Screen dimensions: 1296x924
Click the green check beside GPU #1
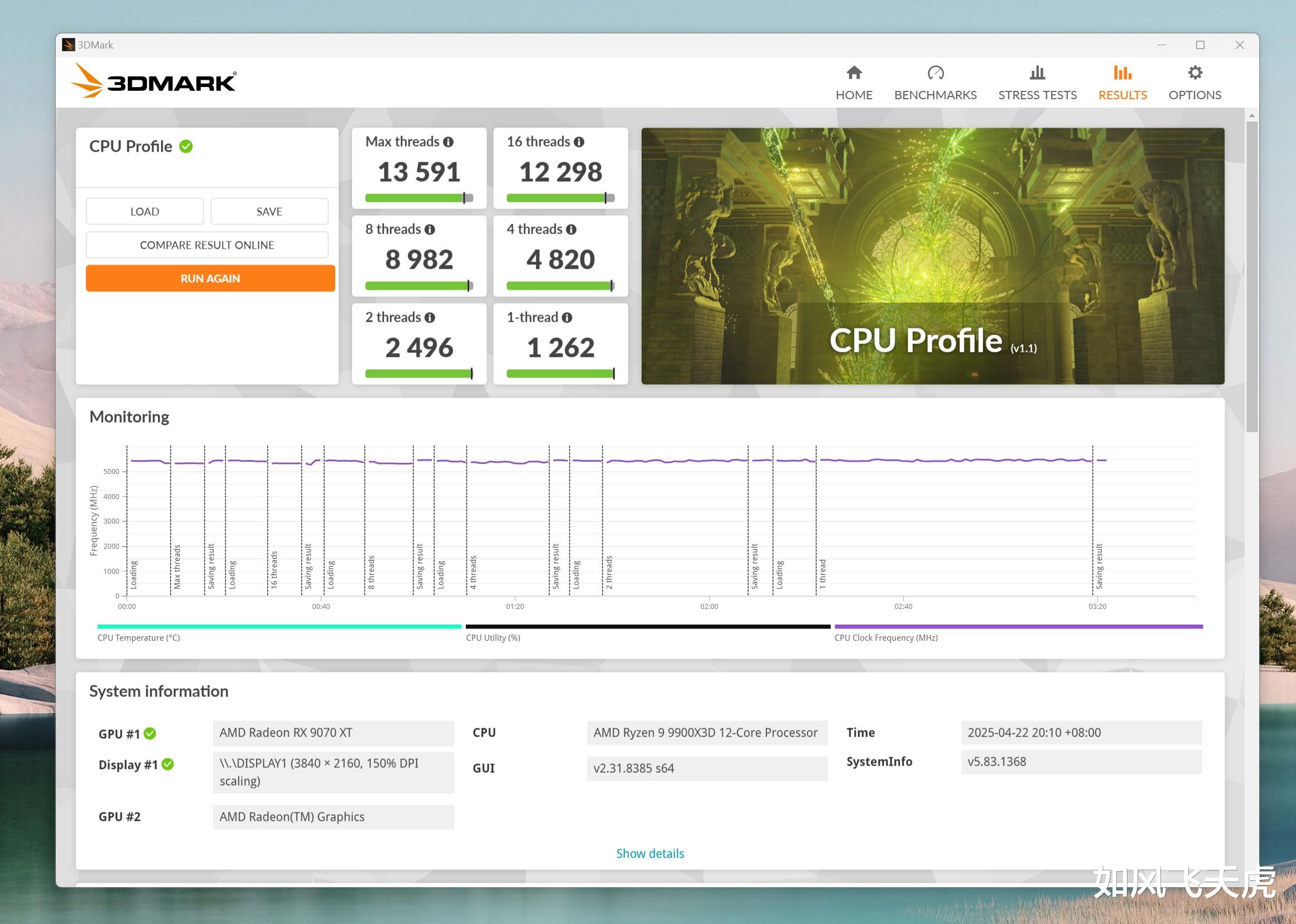[150, 733]
